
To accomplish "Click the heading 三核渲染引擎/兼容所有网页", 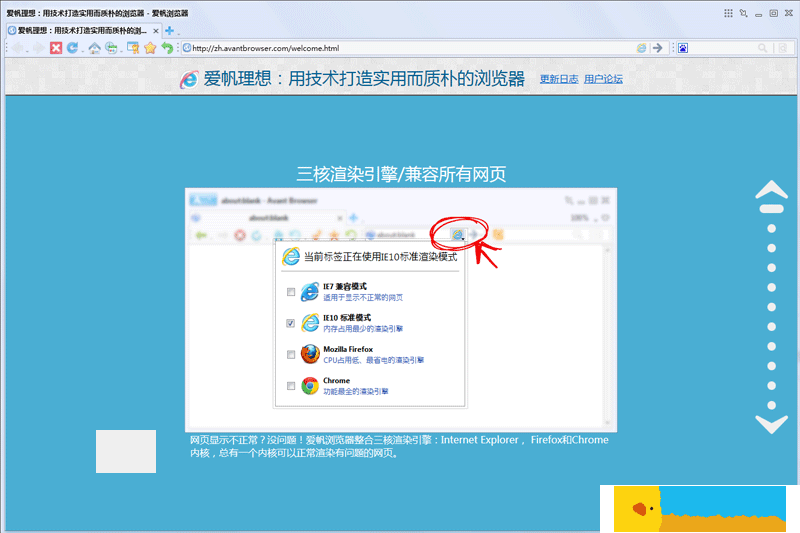I will pyautogui.click(x=401, y=174).
